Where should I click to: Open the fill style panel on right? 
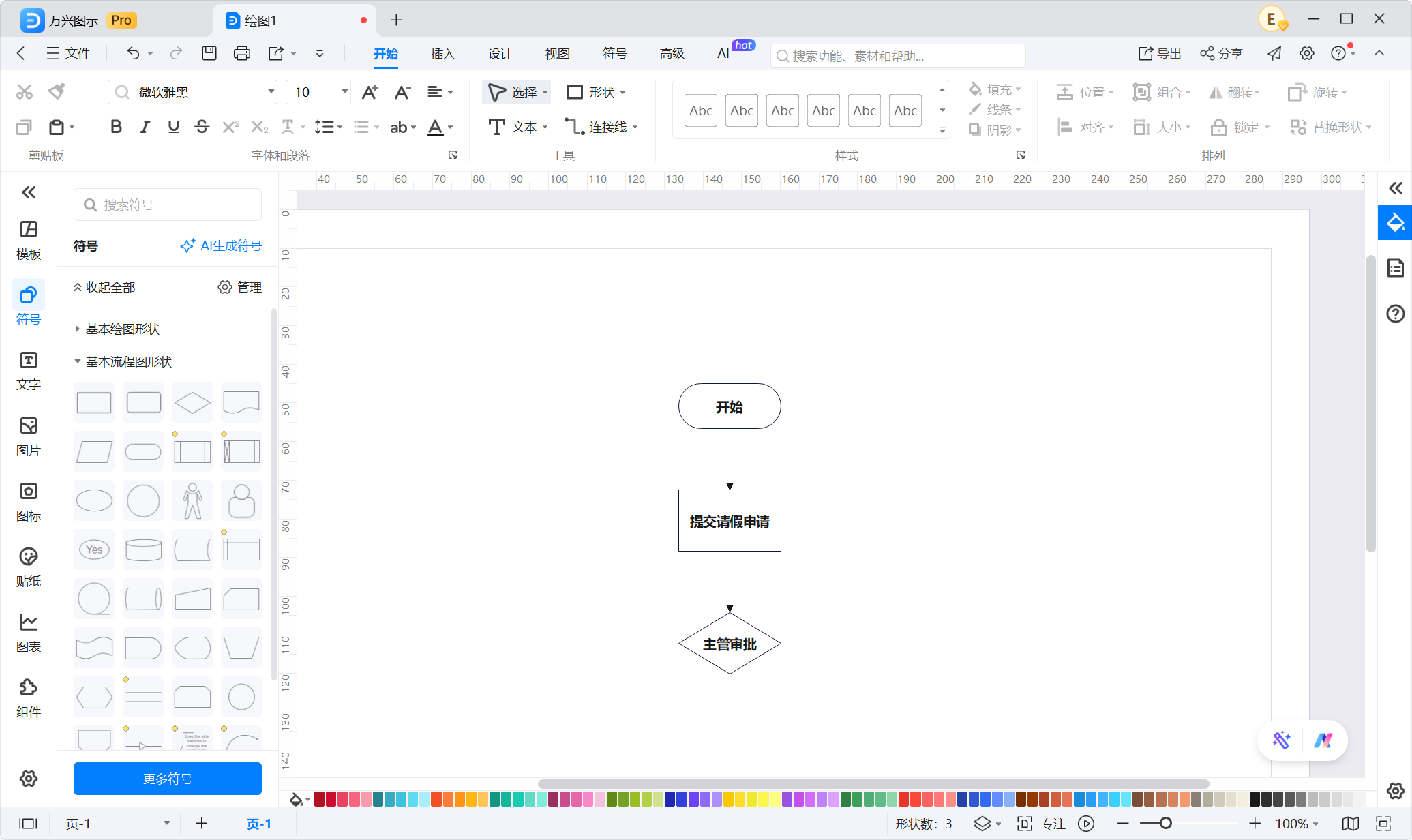[x=1395, y=222]
